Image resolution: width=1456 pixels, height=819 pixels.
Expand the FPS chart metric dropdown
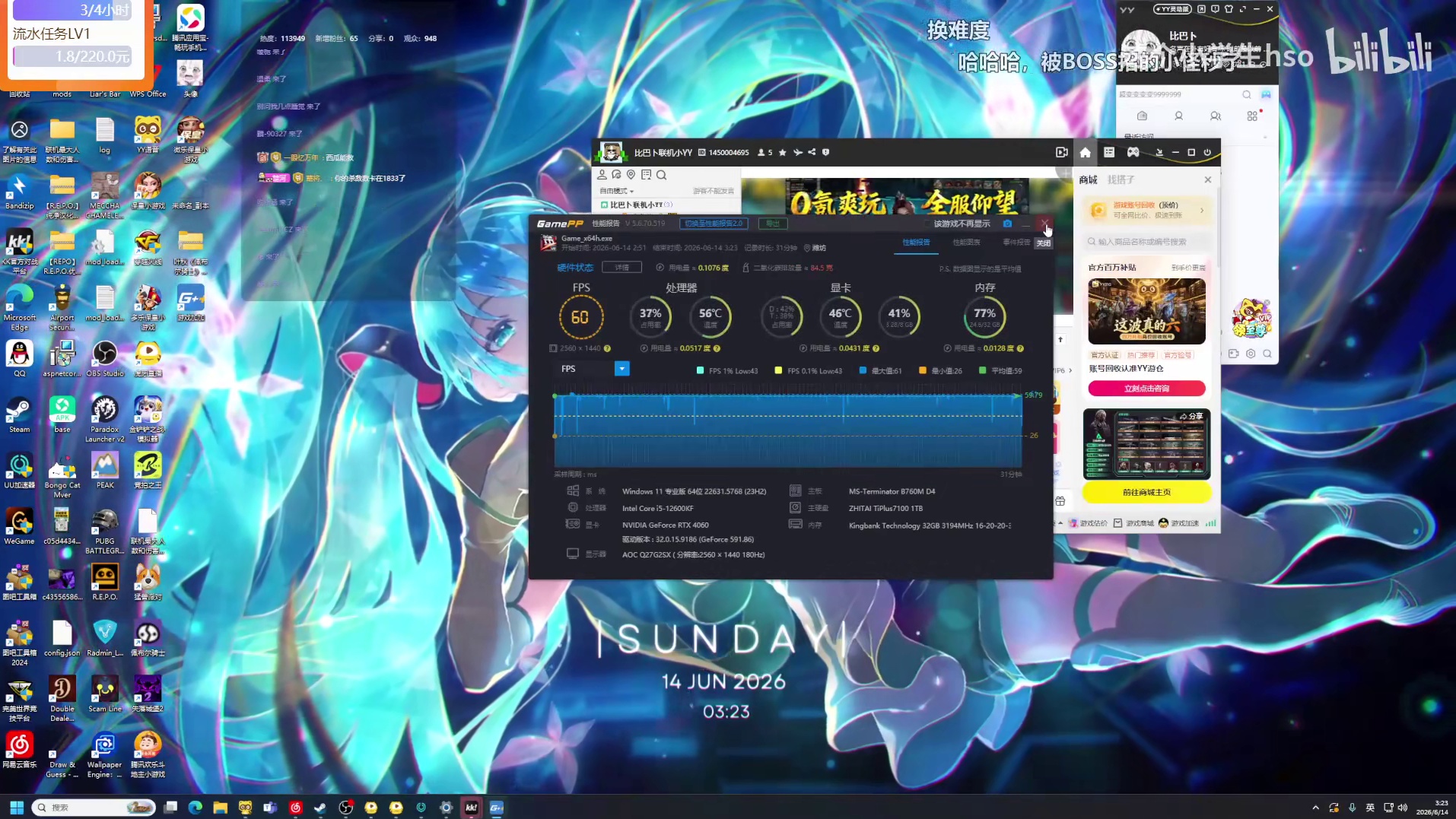click(x=622, y=369)
